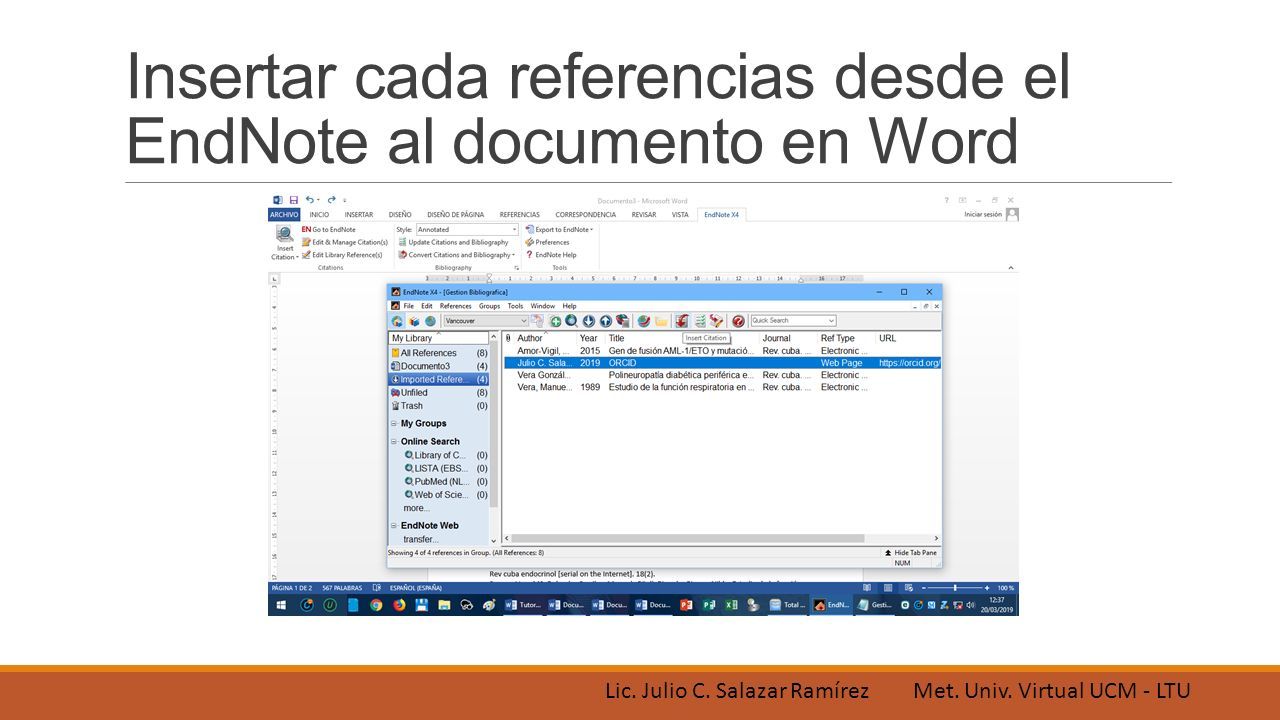Click the Insert Citation toolbar icon in EndNote

click(x=682, y=321)
